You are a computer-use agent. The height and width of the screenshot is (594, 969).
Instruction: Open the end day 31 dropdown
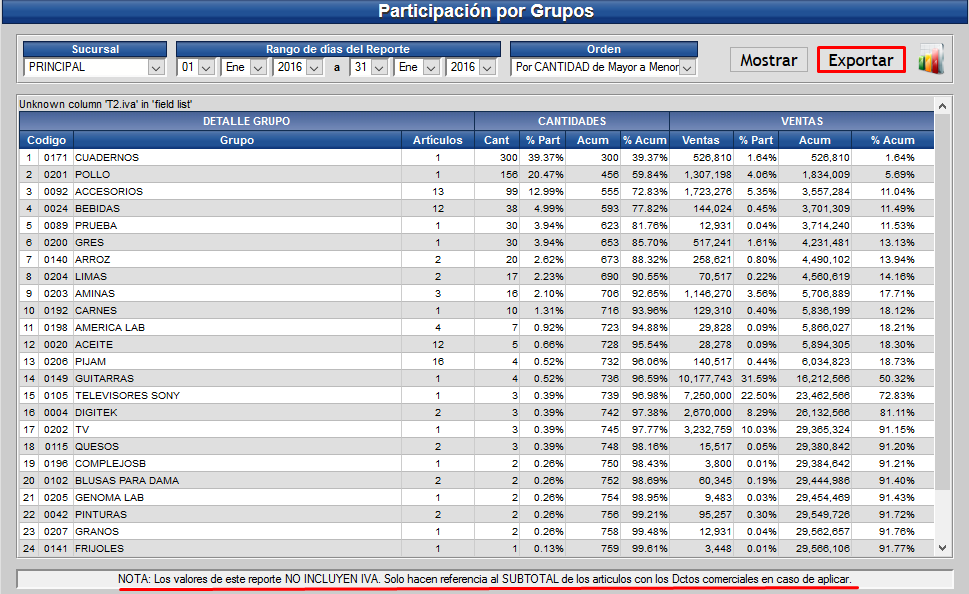click(x=369, y=67)
